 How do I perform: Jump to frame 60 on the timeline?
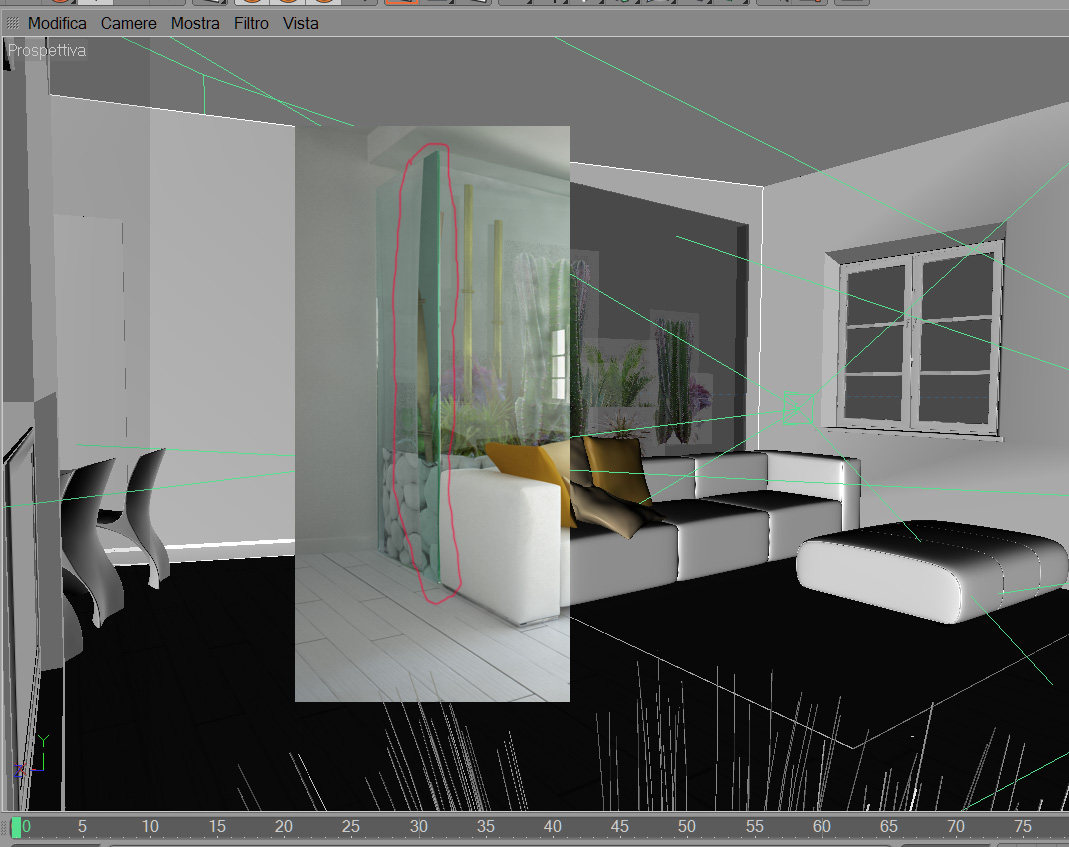(822, 827)
